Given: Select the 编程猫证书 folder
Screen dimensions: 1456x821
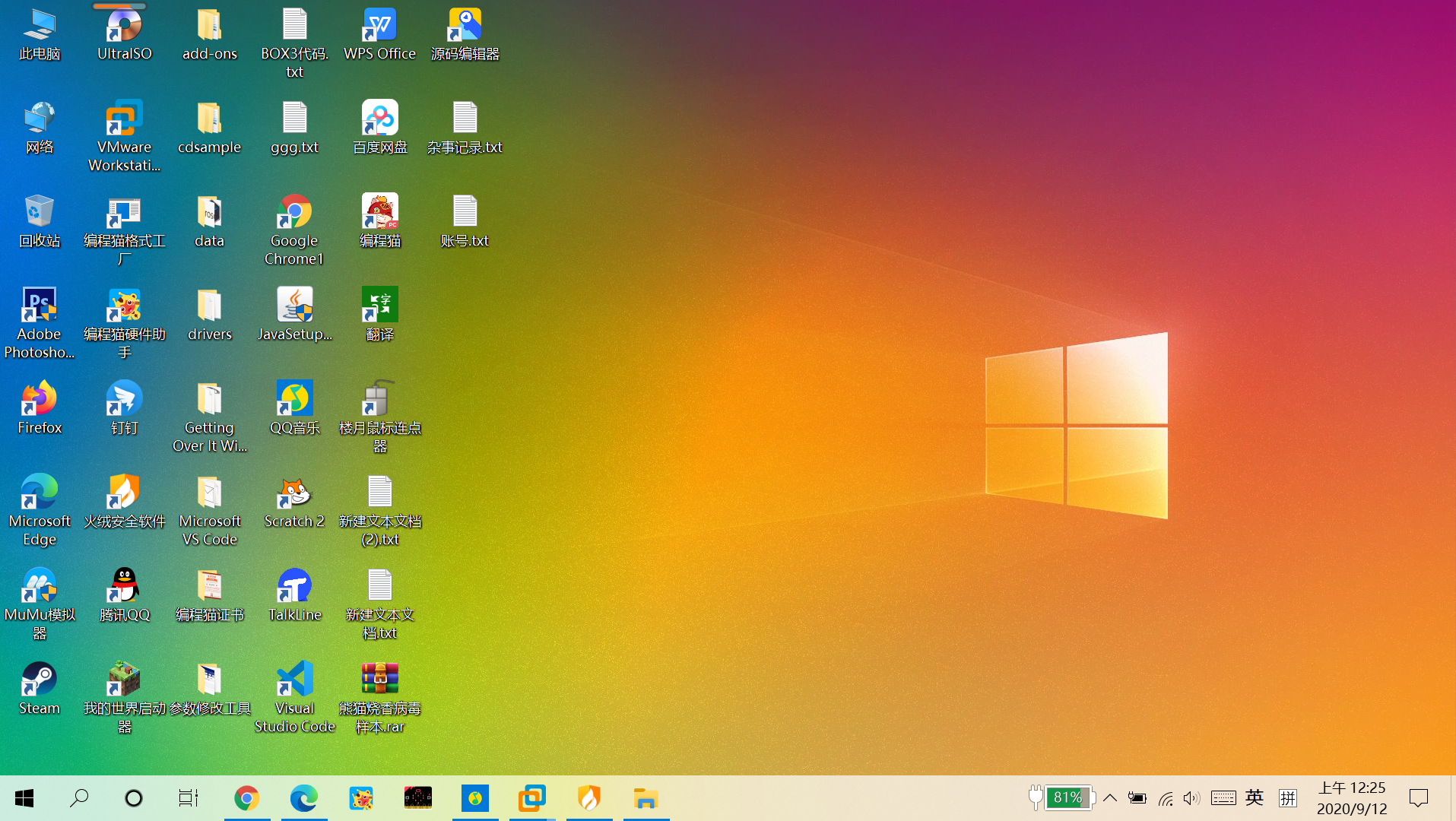Looking at the screenshot, I should point(210,595).
